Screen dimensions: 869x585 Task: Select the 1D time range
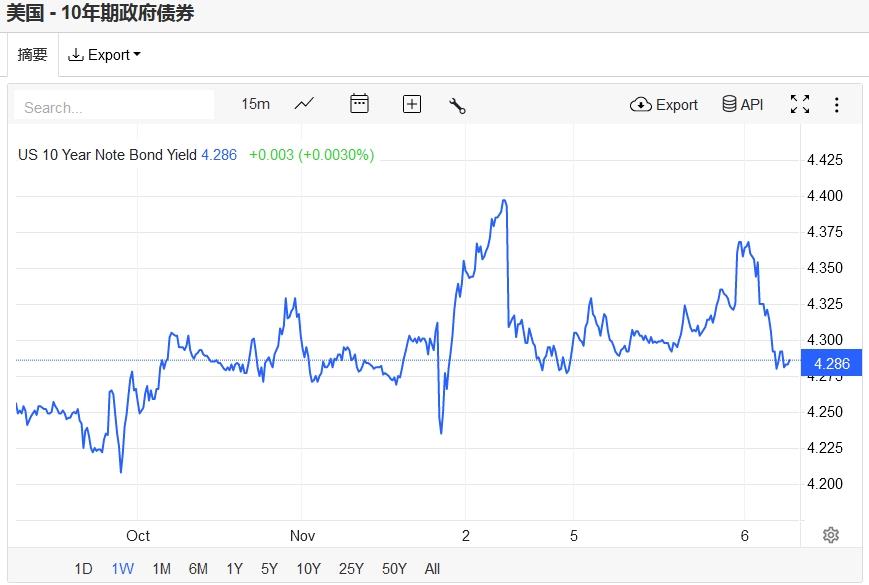[x=83, y=569]
